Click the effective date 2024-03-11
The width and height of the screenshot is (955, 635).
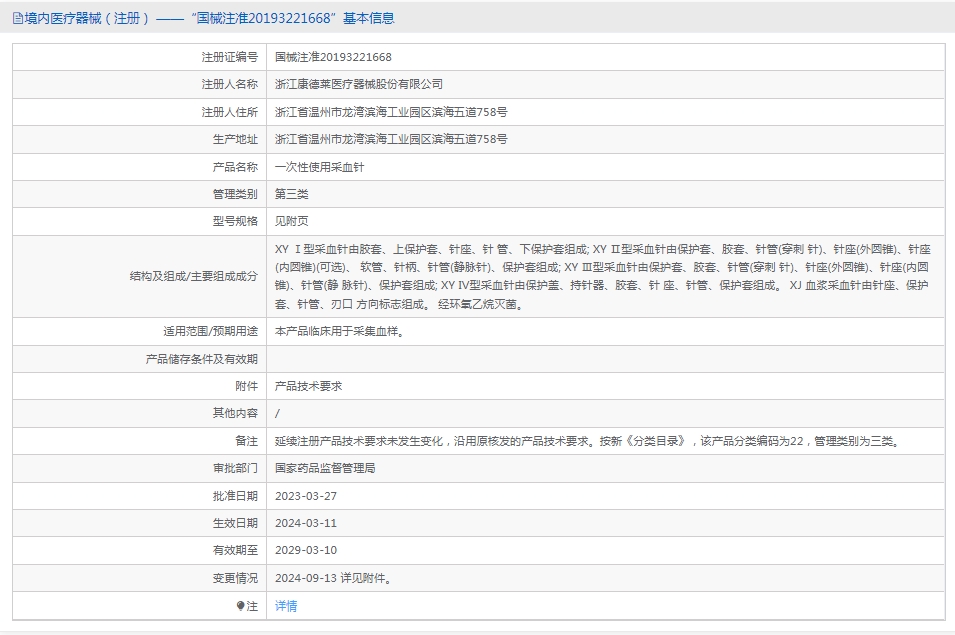(x=306, y=523)
